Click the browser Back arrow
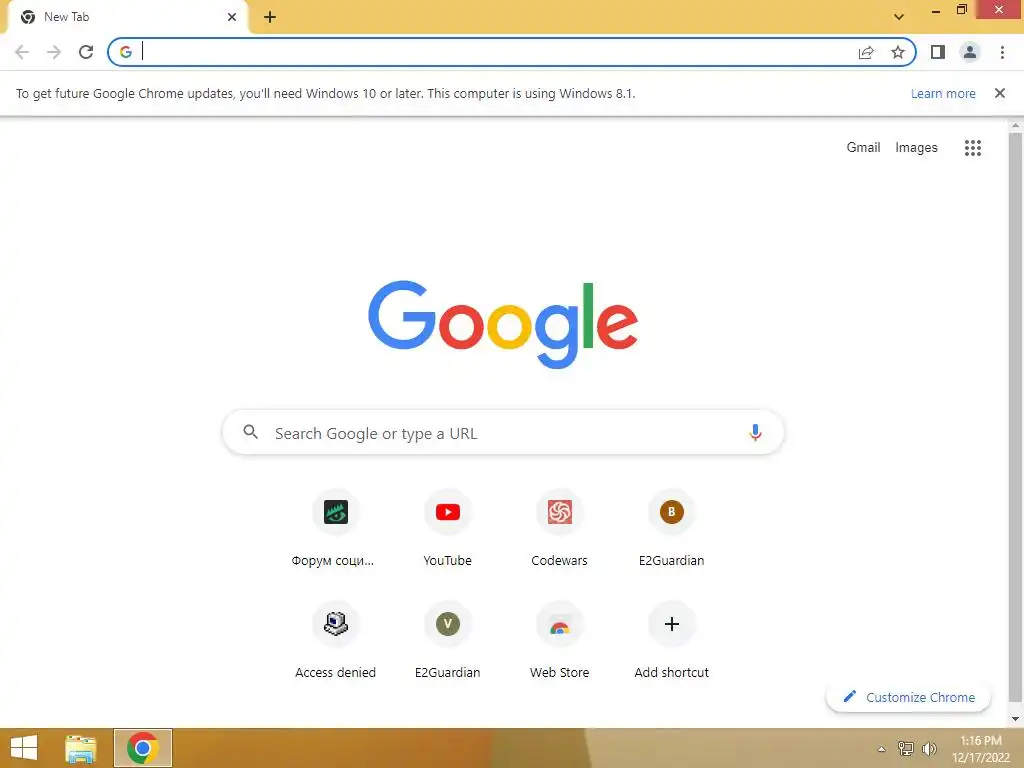The width and height of the screenshot is (1024, 768). [x=22, y=52]
